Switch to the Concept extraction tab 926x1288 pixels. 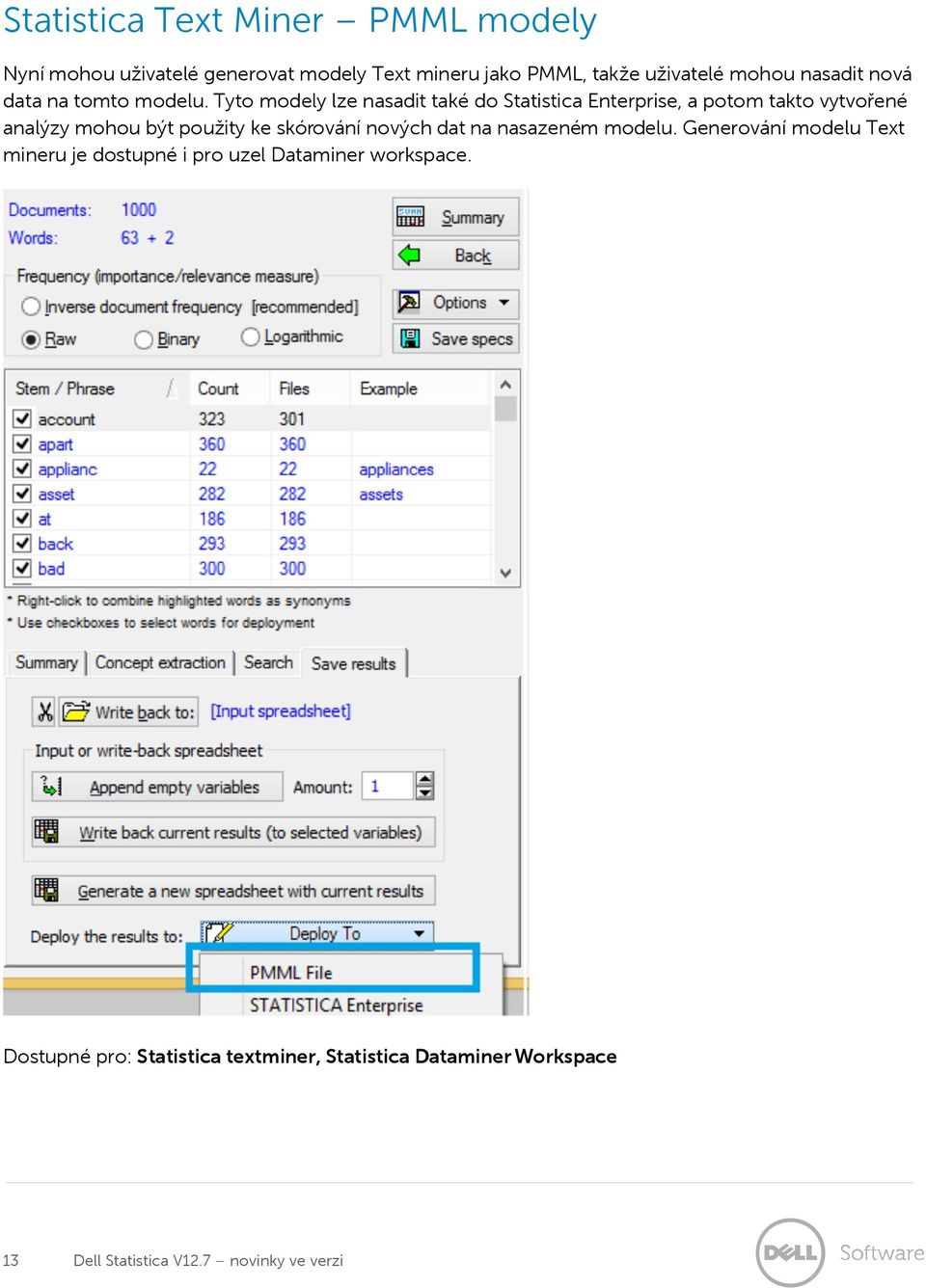(x=160, y=662)
